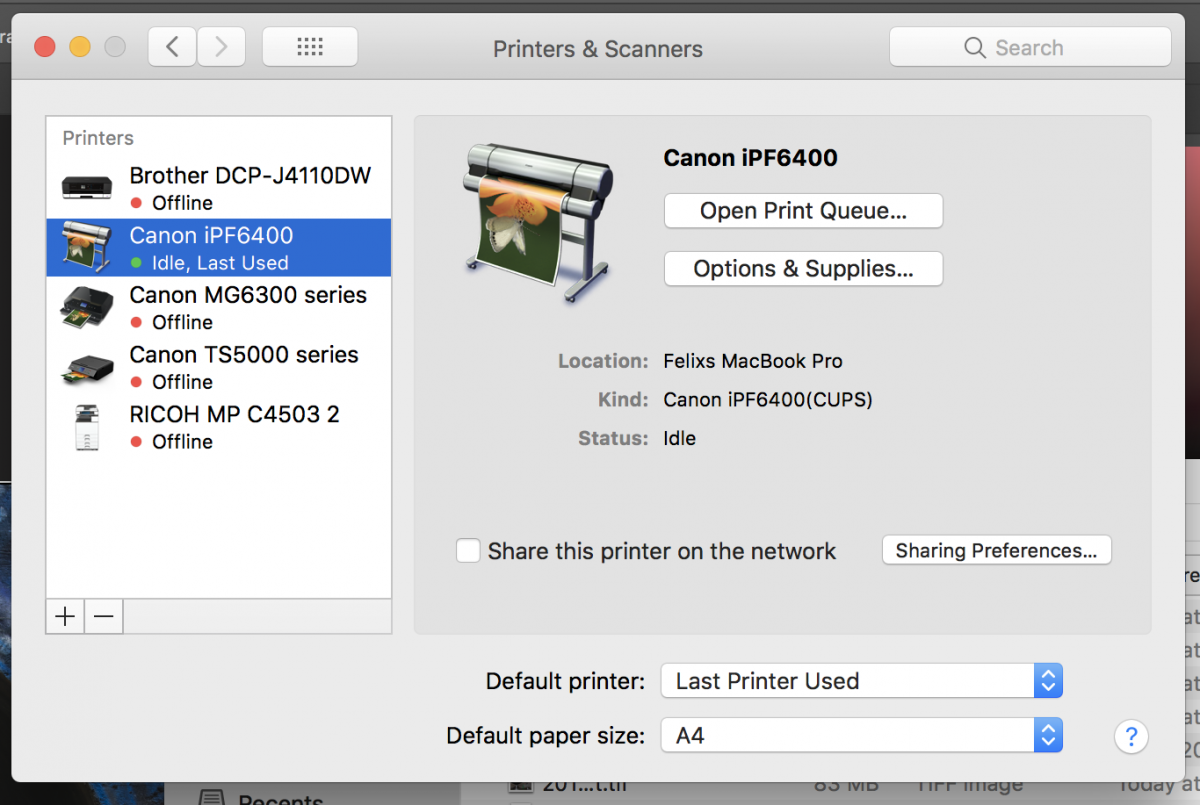Open help with the question mark button
The width and height of the screenshot is (1200, 805).
click(1131, 737)
